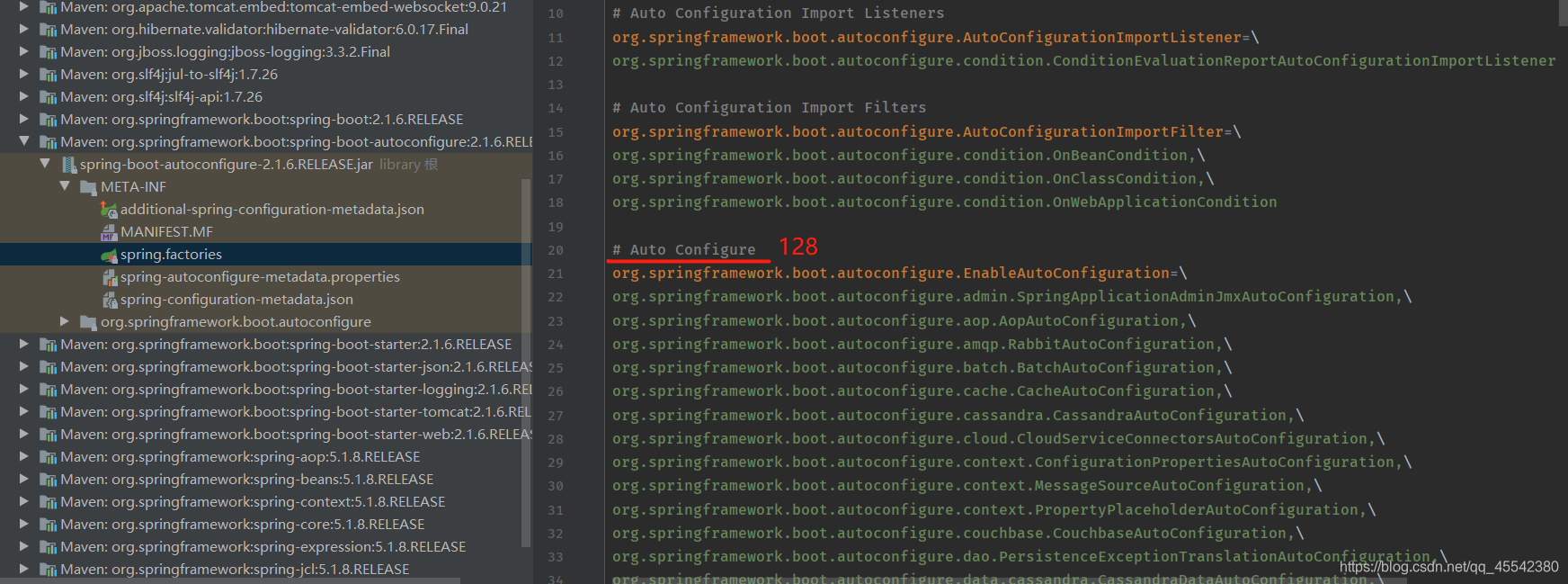The height and width of the screenshot is (584, 1568).
Task: Click the library icon of spring-boot-starter-web
Action: point(49,435)
